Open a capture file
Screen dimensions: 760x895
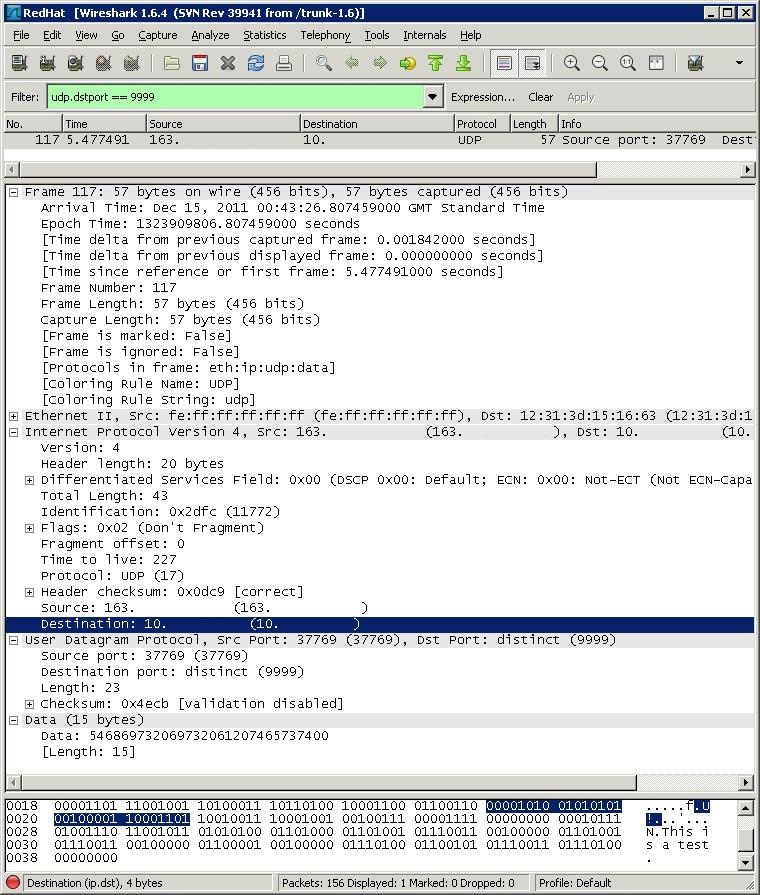click(x=171, y=63)
